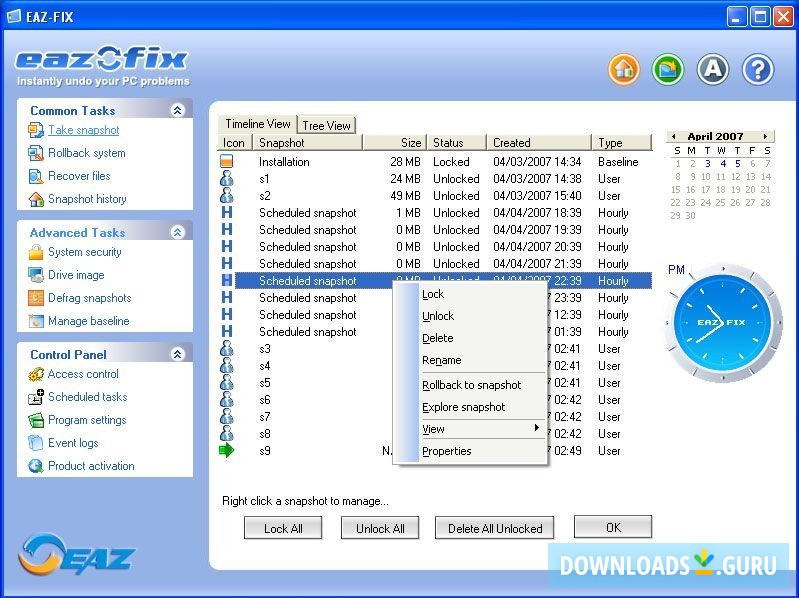Click the Event logs icon
This screenshot has width=799, height=598.
click(x=36, y=443)
